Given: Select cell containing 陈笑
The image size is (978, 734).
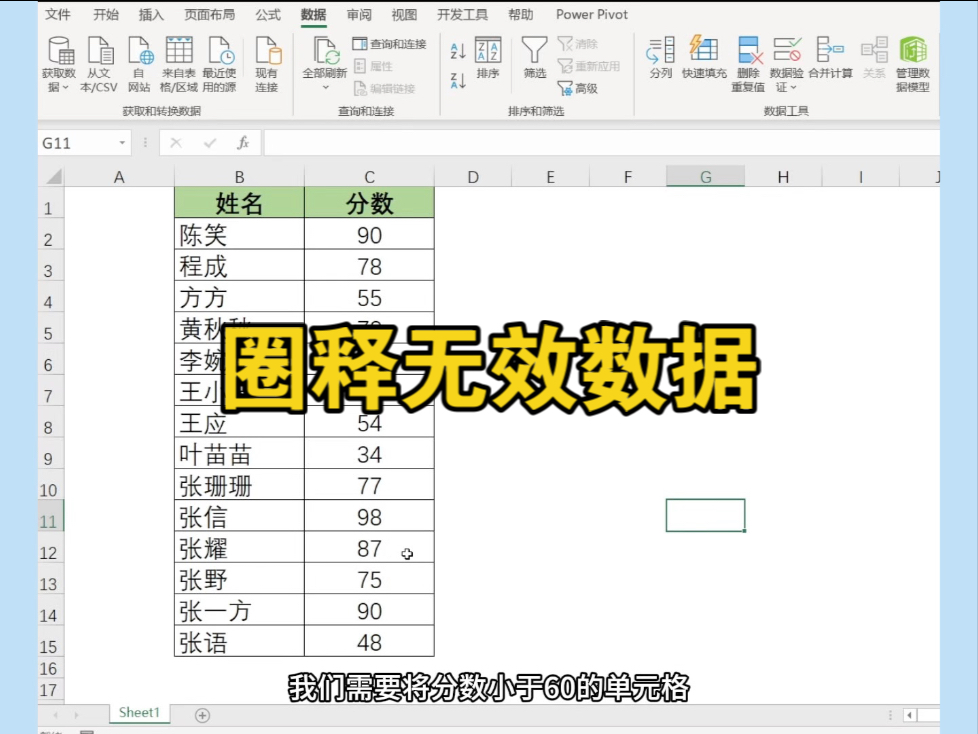Looking at the screenshot, I should [239, 234].
